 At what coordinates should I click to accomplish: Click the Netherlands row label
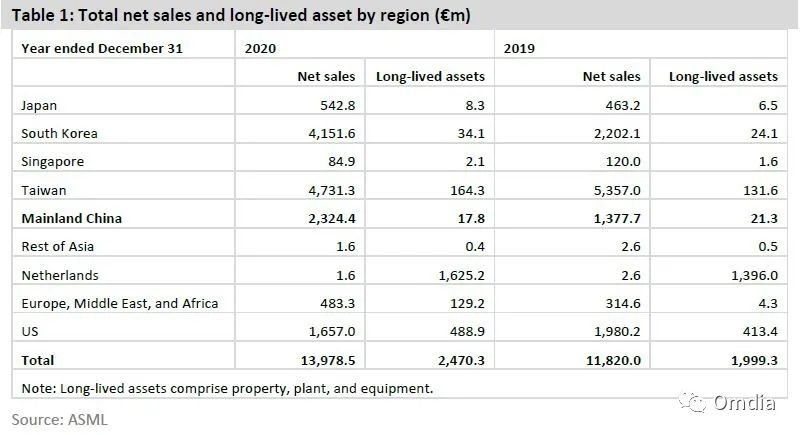60,274
